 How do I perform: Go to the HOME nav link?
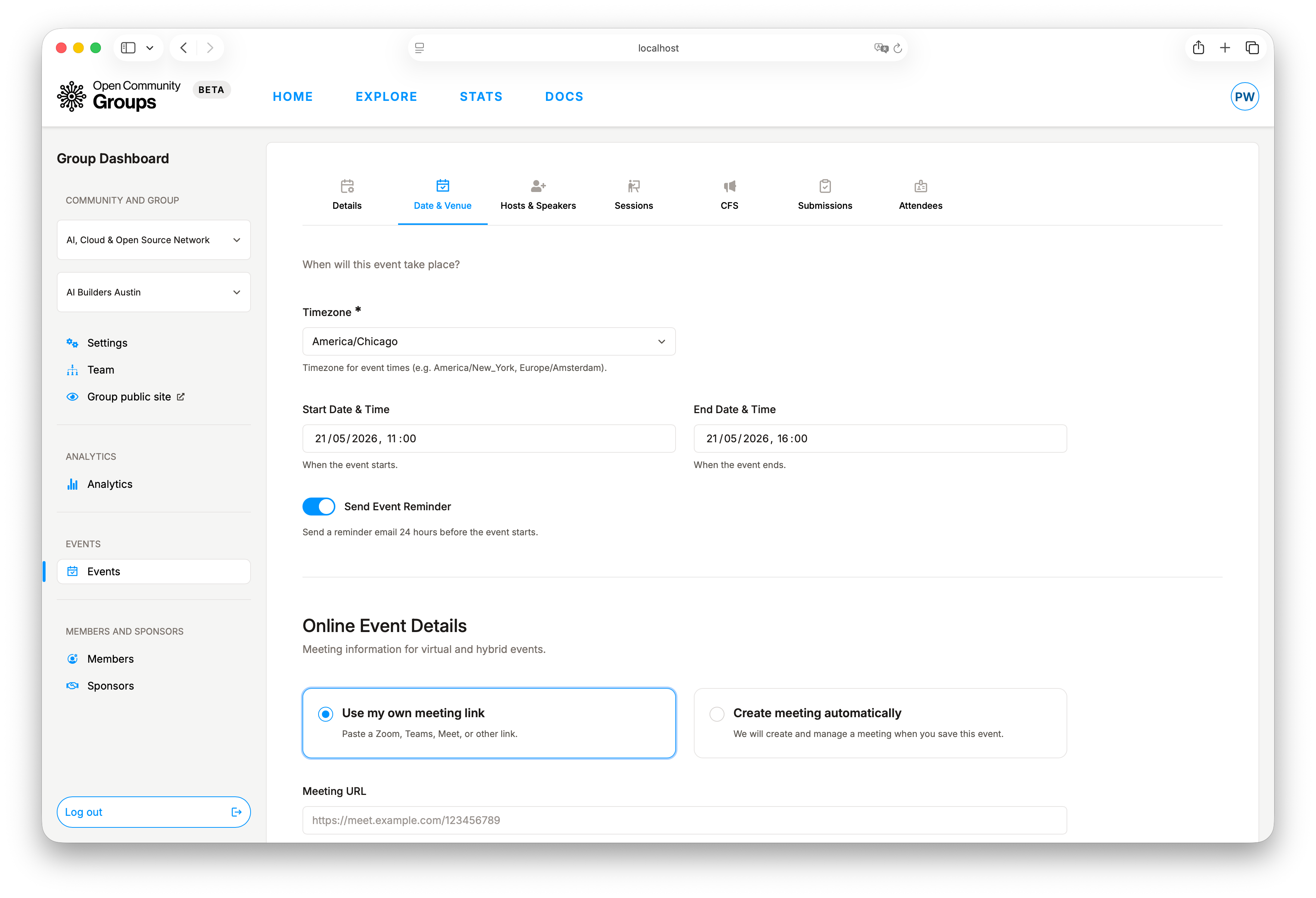293,96
